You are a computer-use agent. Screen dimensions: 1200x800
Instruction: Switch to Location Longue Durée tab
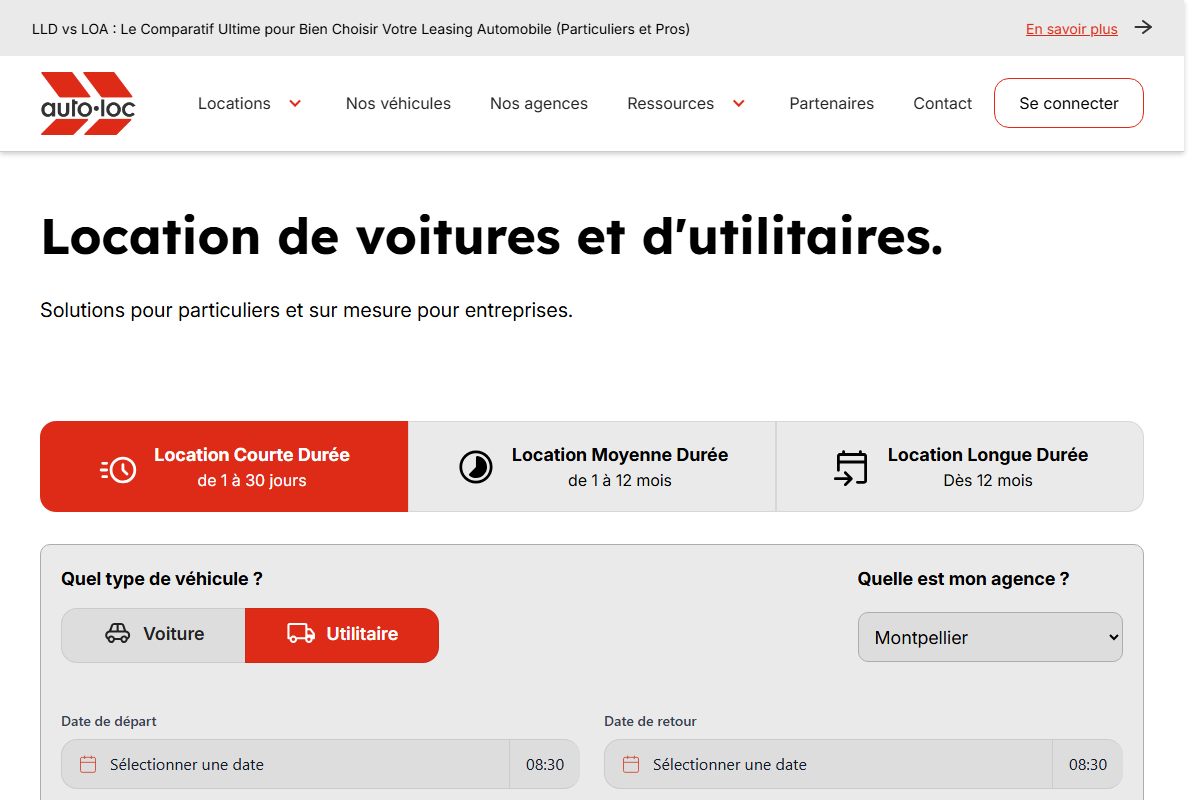960,466
